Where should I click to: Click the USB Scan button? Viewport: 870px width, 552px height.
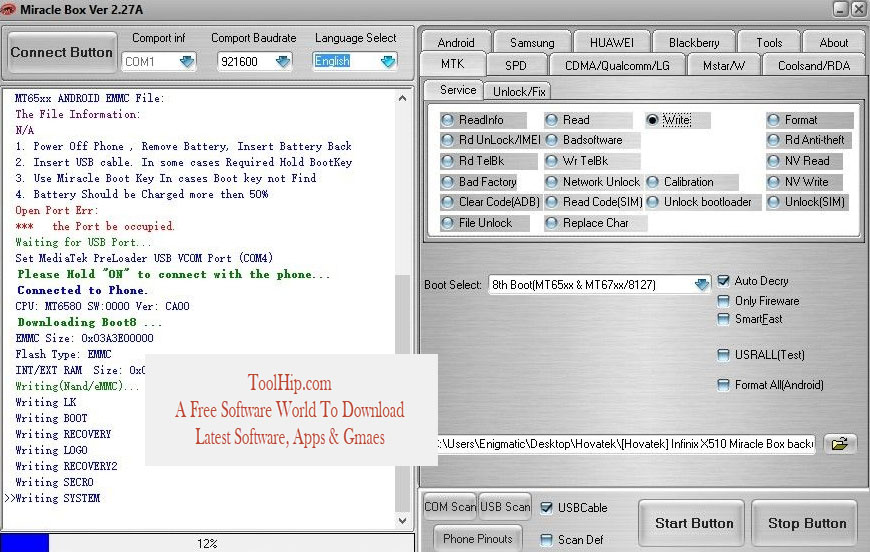point(505,507)
